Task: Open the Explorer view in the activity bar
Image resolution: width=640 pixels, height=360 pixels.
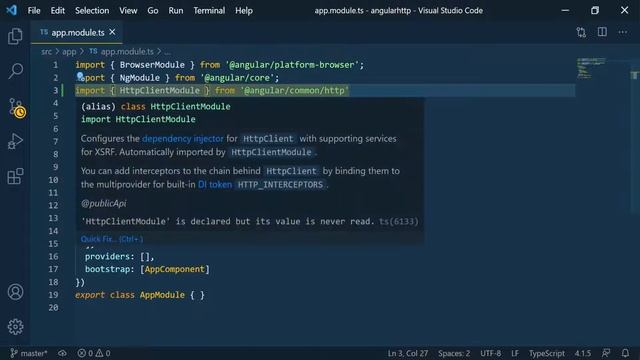Action: (x=15, y=36)
